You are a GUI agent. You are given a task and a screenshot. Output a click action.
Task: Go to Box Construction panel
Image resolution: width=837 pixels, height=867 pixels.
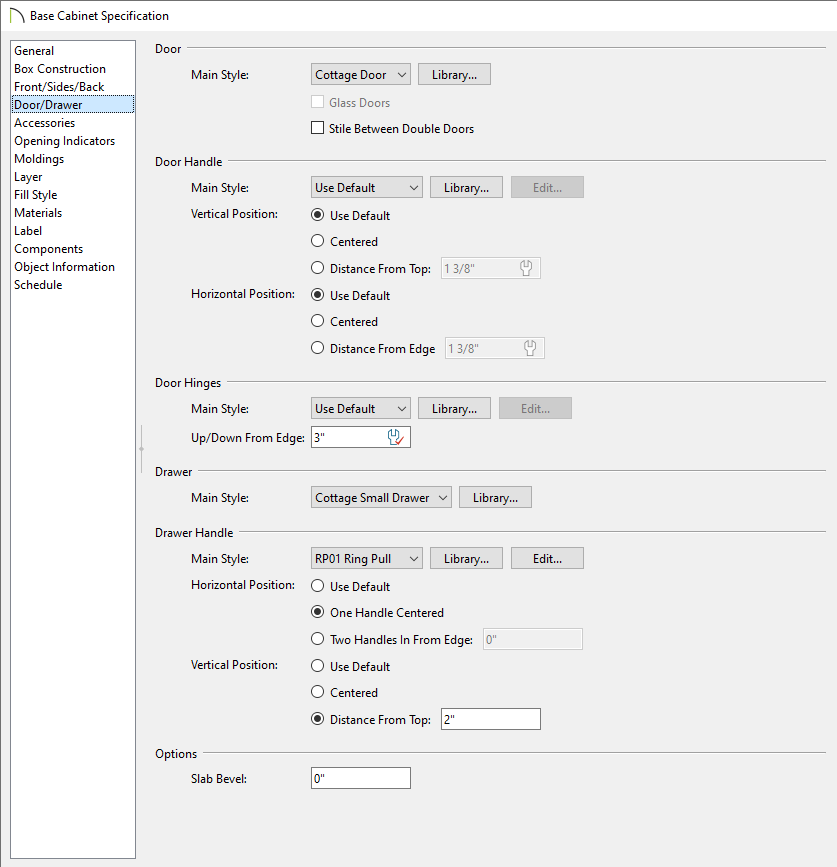[x=72, y=69]
